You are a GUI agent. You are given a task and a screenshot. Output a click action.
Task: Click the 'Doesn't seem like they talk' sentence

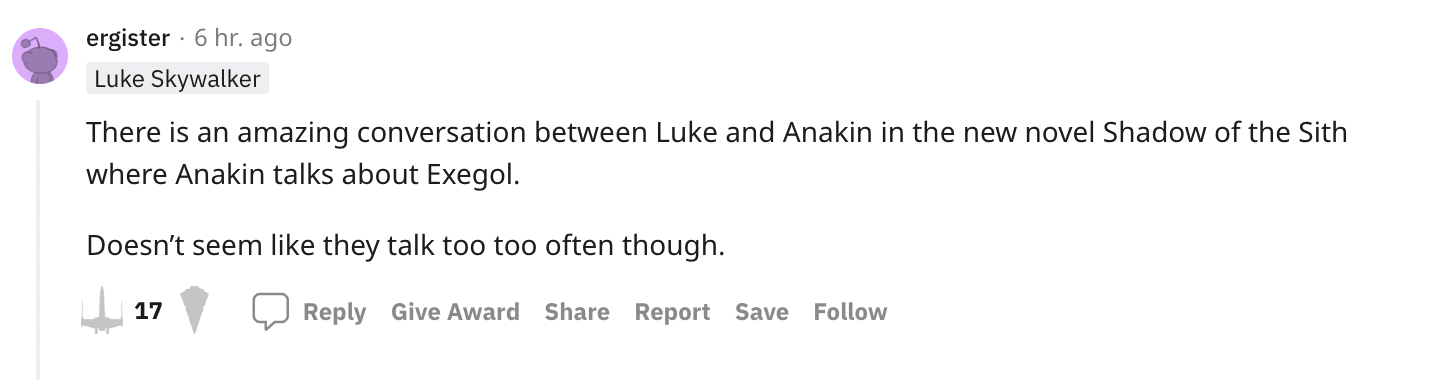point(405,245)
